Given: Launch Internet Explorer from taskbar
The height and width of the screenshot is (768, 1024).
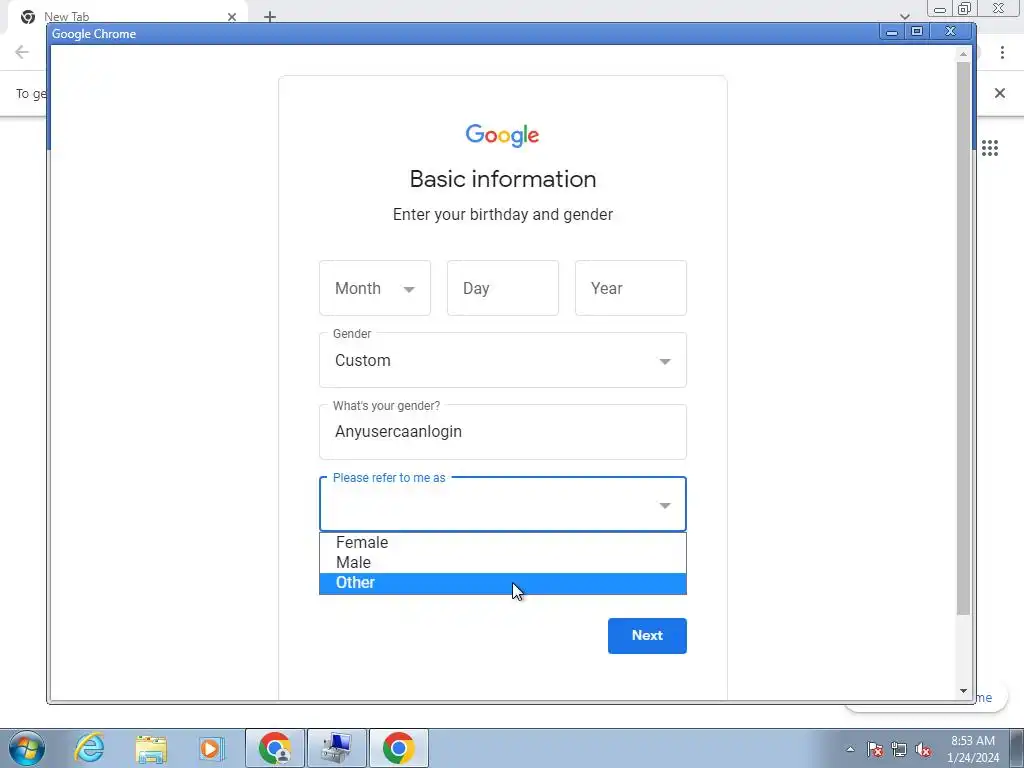Looking at the screenshot, I should 89,748.
